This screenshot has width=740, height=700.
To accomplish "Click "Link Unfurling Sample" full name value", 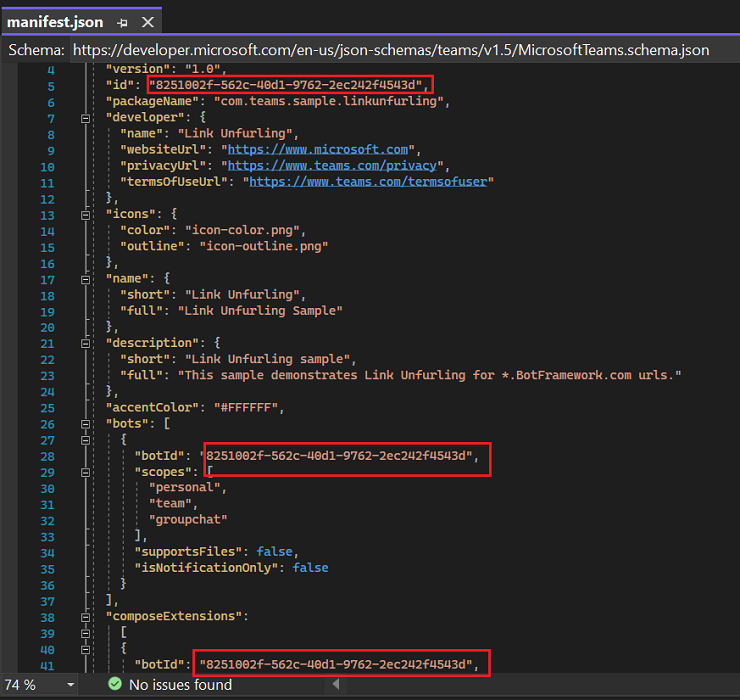I will tap(260, 311).
